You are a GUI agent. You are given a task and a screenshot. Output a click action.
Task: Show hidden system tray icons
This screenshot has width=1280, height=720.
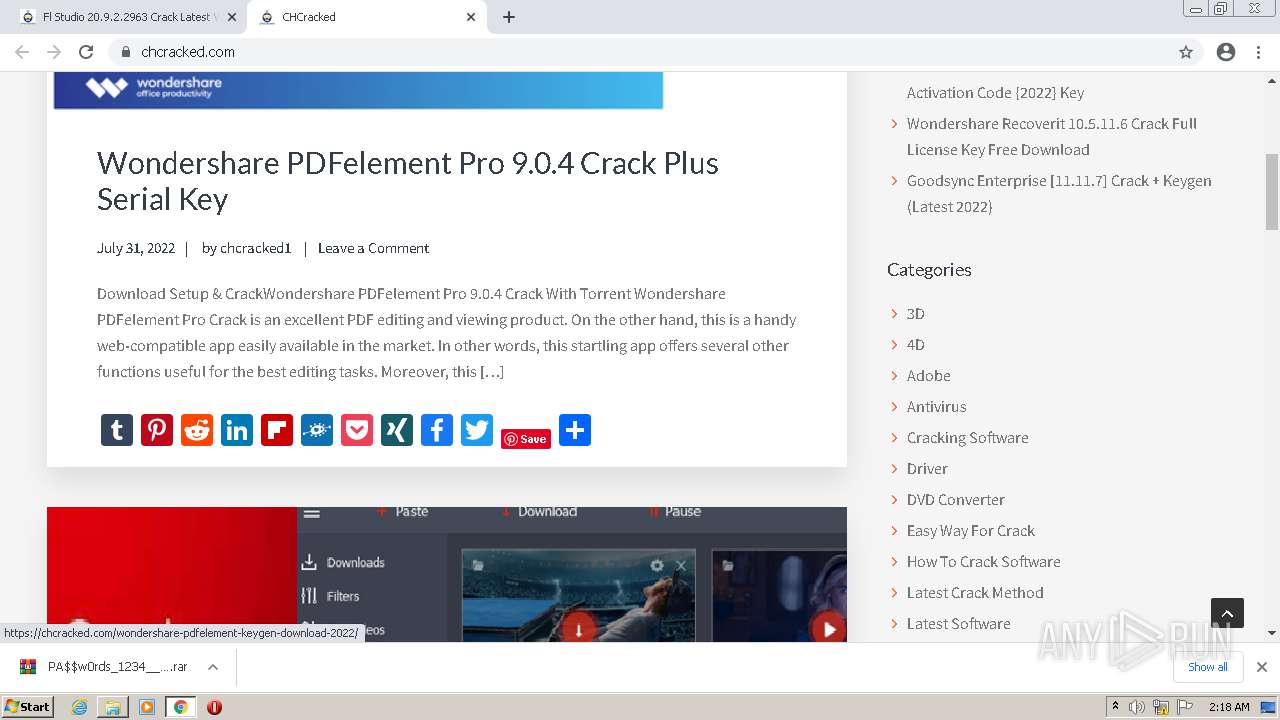[1115, 707]
